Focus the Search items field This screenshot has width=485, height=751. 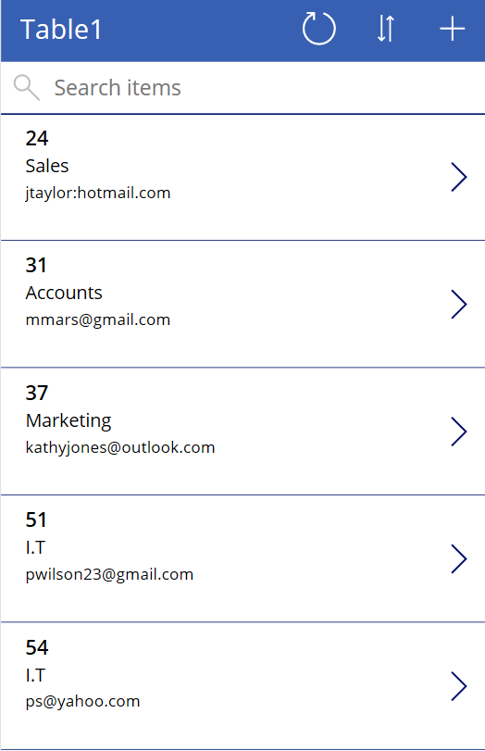(242, 88)
